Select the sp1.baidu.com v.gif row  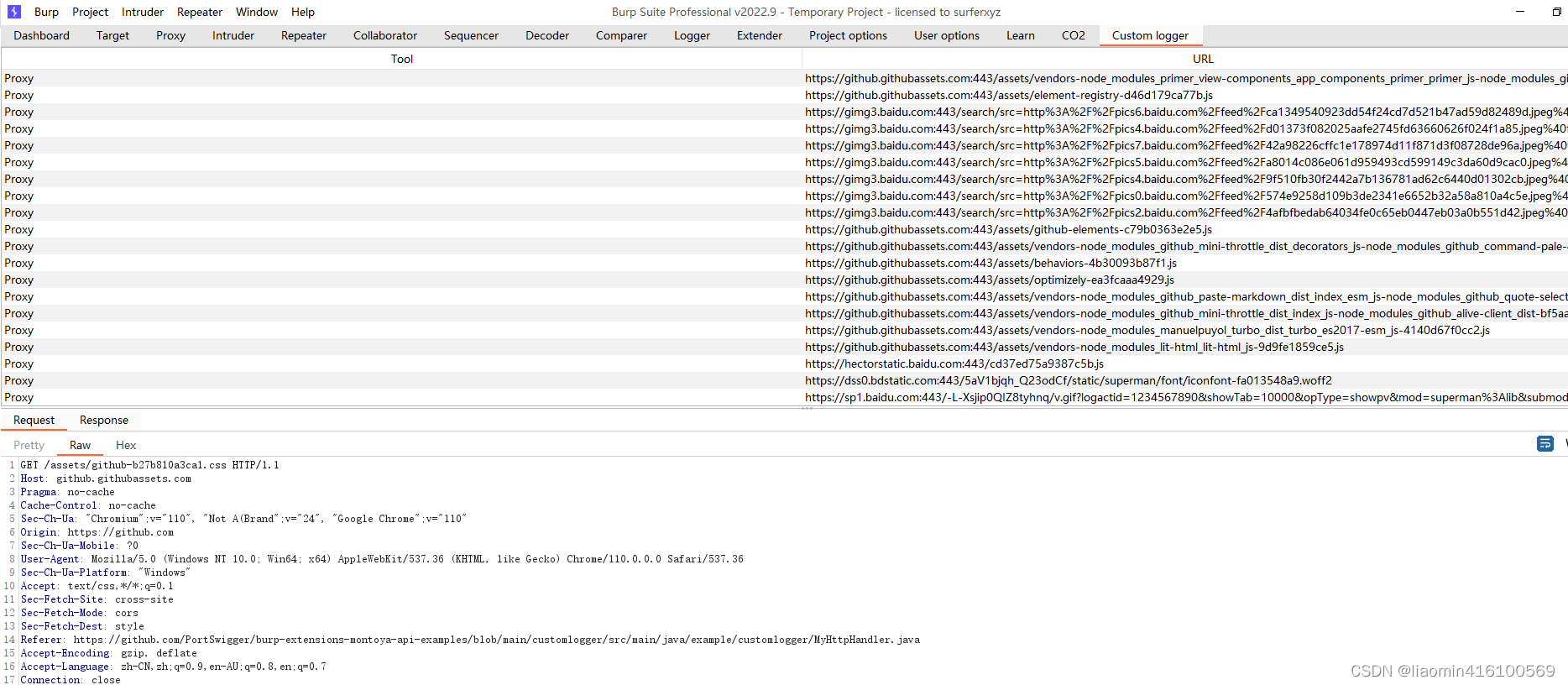(784, 397)
